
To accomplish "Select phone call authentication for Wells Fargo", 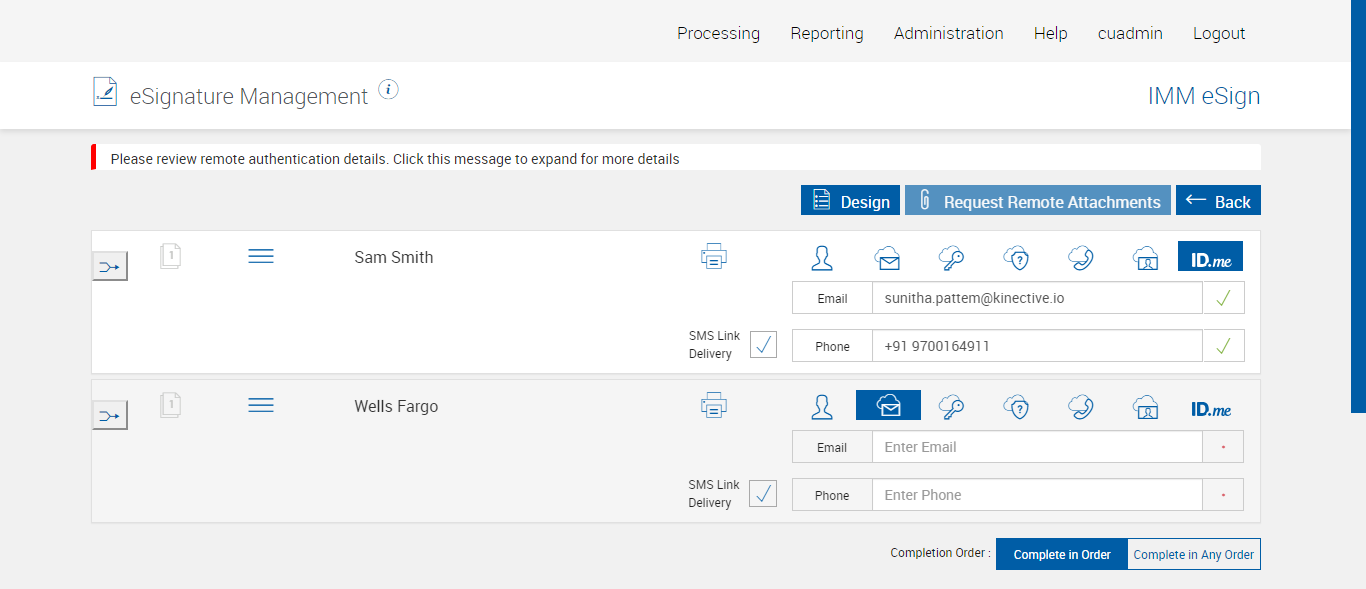I will 1080,406.
